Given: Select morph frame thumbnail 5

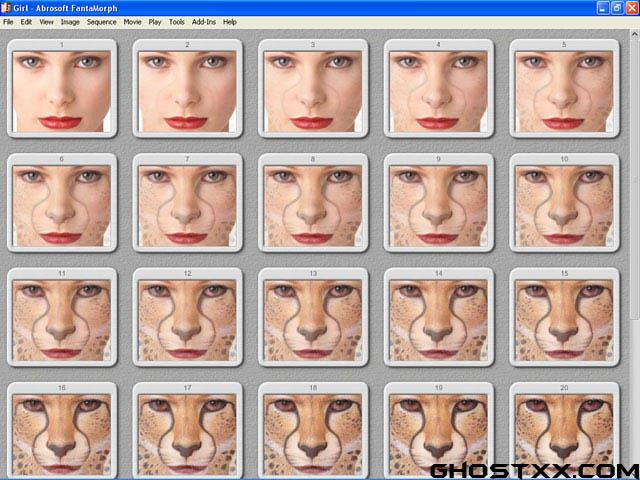Looking at the screenshot, I should click(x=564, y=89).
